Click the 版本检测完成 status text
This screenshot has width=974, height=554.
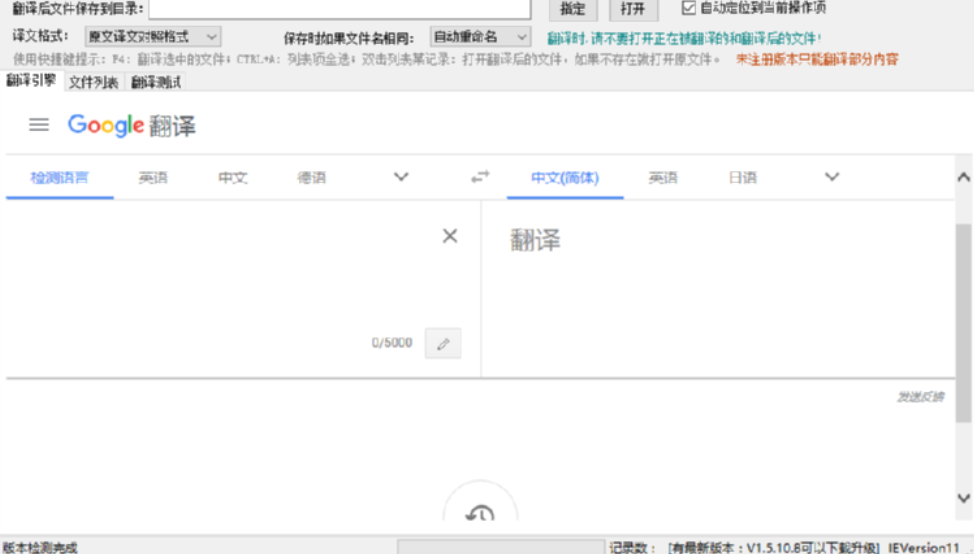coord(40,547)
